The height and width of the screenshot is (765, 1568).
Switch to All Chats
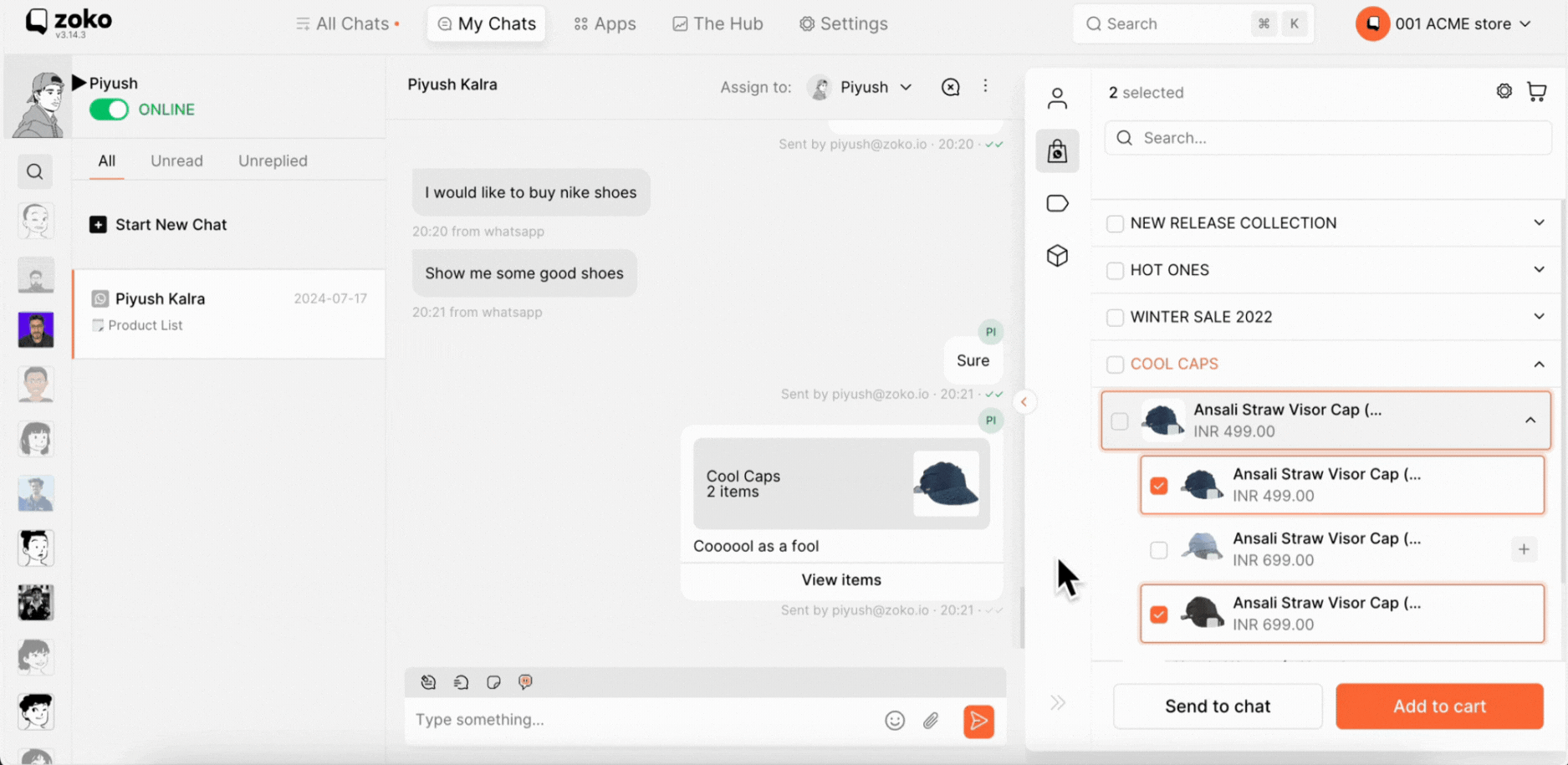(347, 23)
